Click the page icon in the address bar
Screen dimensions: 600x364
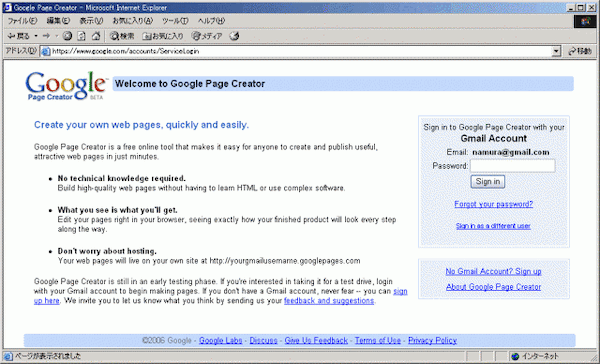46,51
